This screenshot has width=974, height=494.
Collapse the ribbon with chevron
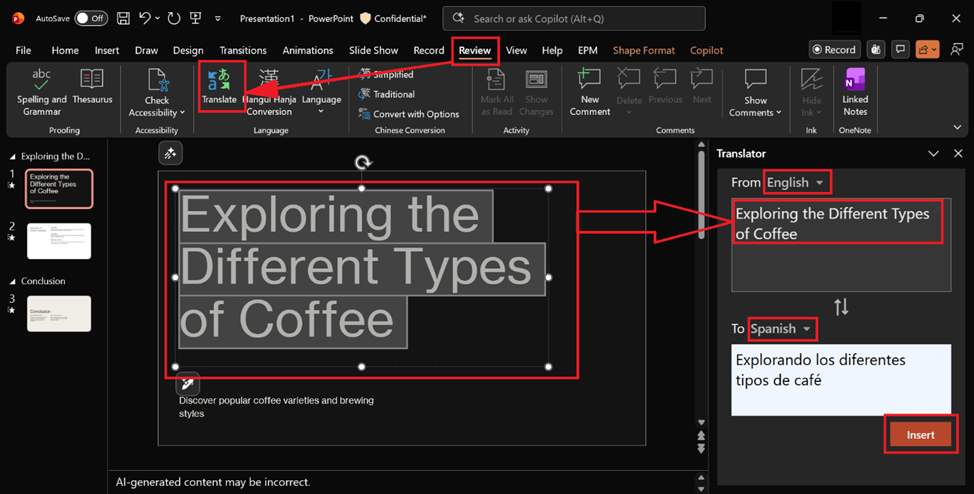(957, 127)
